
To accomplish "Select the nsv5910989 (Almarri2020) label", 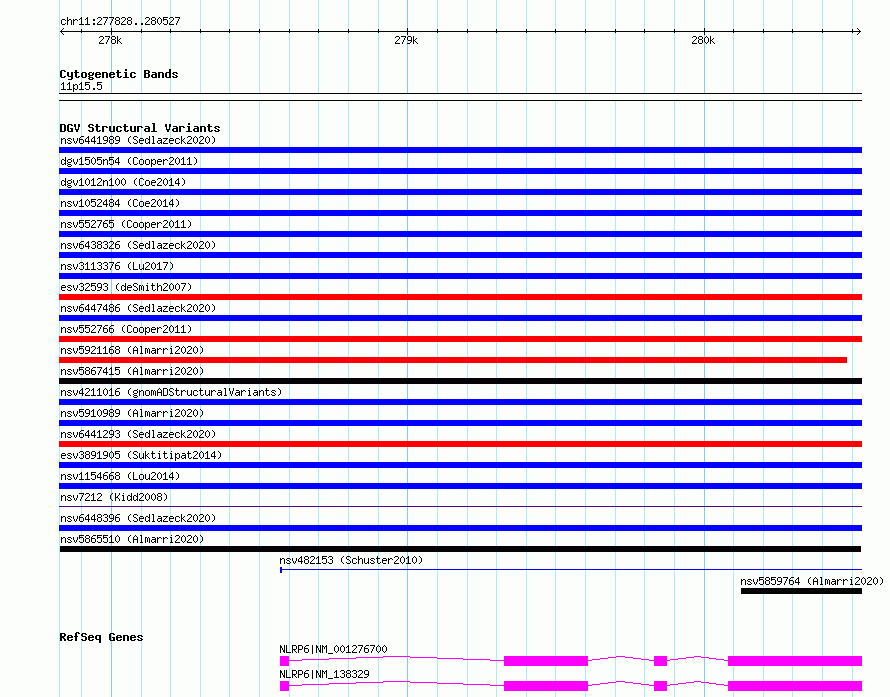I will tap(132, 413).
